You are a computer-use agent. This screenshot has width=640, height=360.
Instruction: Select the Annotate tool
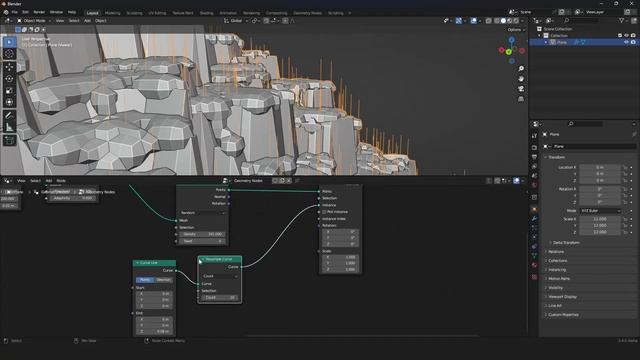tap(9, 116)
